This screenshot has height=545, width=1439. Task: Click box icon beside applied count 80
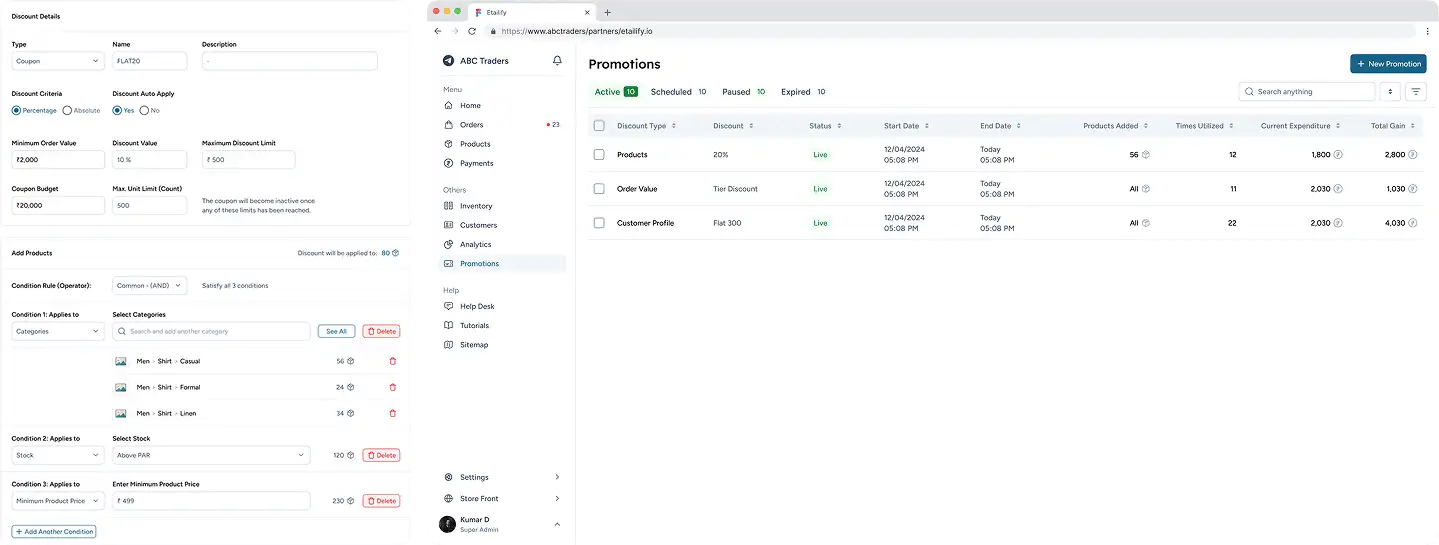click(x=396, y=253)
